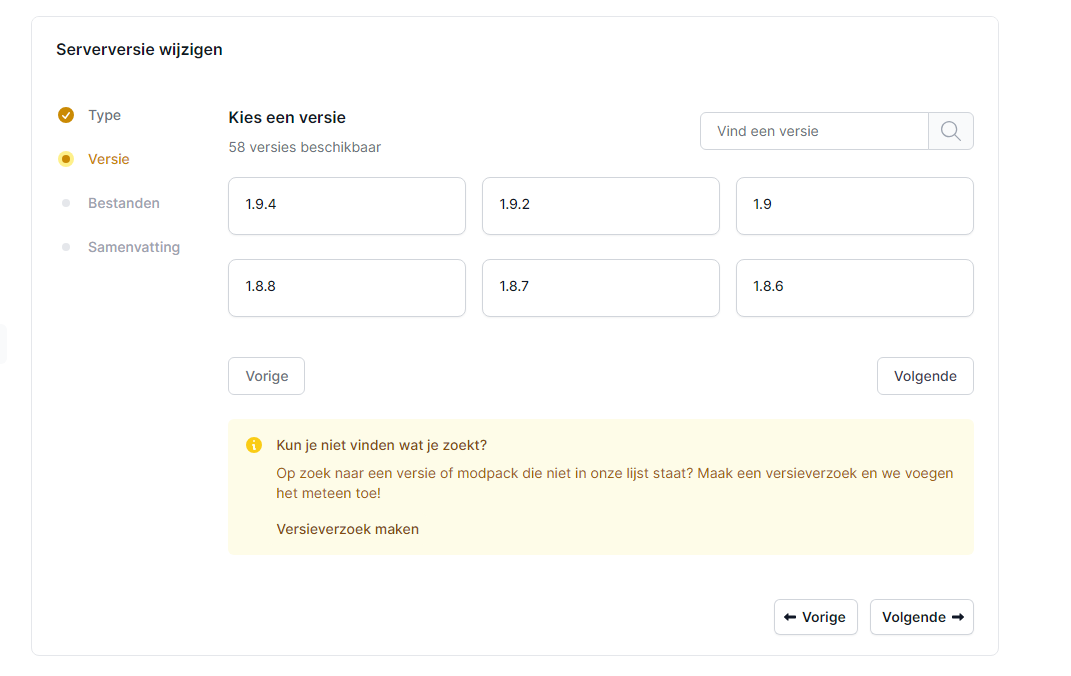Choose version 1.9.4
The height and width of the screenshot is (676, 1071).
[346, 206]
